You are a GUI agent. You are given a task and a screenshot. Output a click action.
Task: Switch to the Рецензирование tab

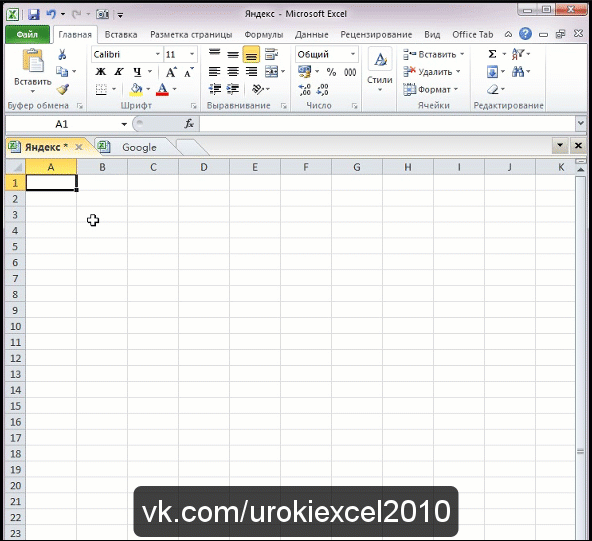[x=376, y=35]
